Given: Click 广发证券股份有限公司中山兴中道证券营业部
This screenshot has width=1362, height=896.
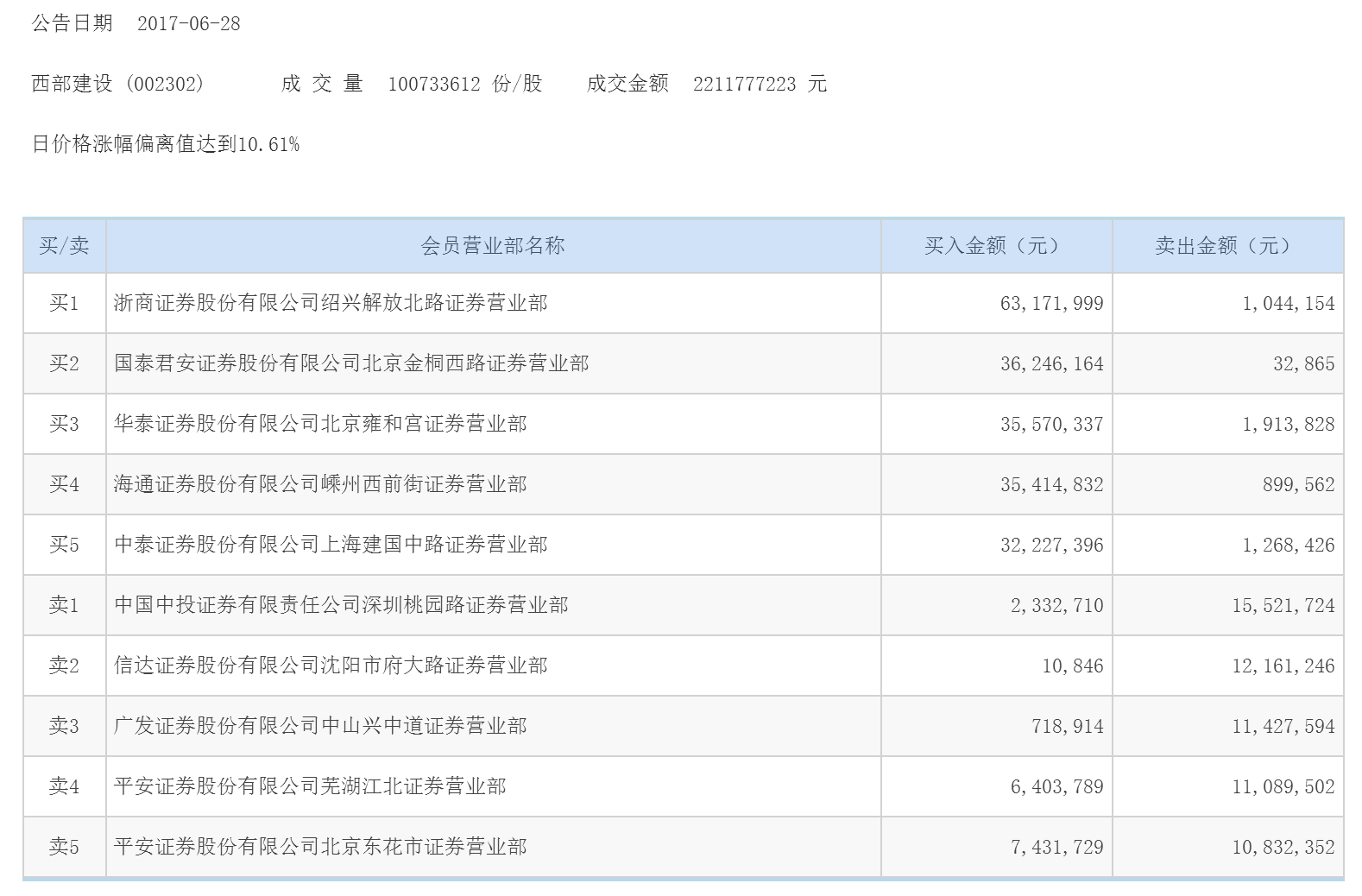Looking at the screenshot, I should click(x=320, y=726).
